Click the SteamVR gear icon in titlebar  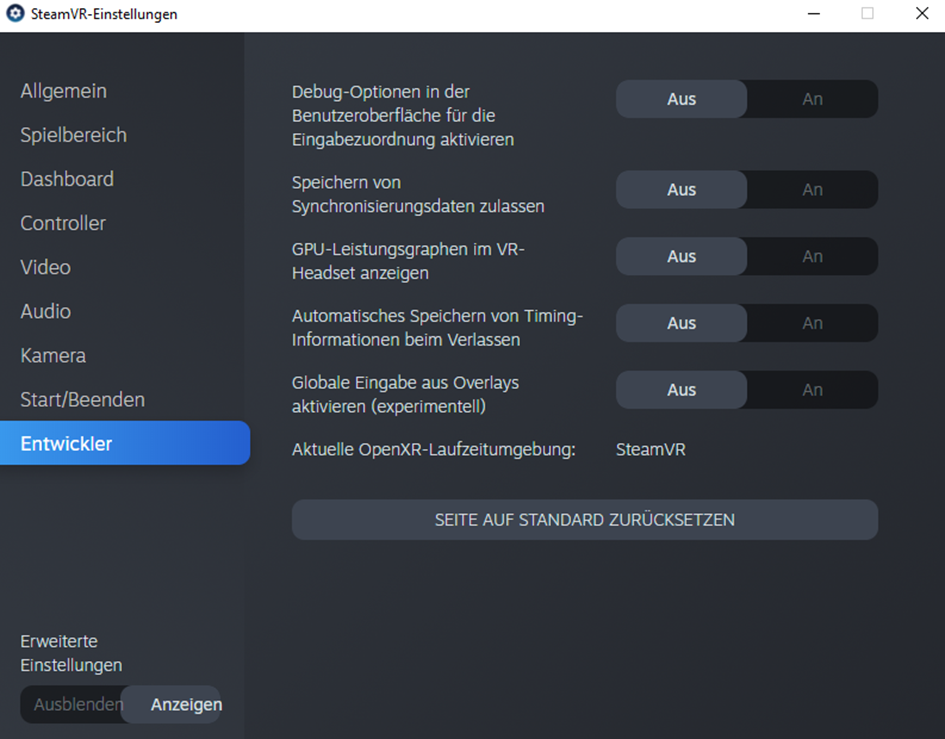[x=14, y=14]
